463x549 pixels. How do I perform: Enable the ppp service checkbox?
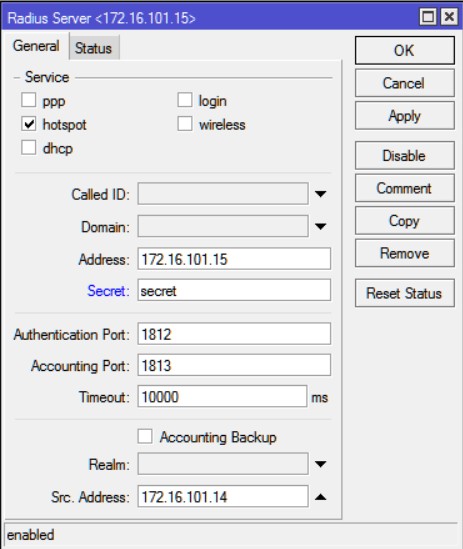(28, 100)
